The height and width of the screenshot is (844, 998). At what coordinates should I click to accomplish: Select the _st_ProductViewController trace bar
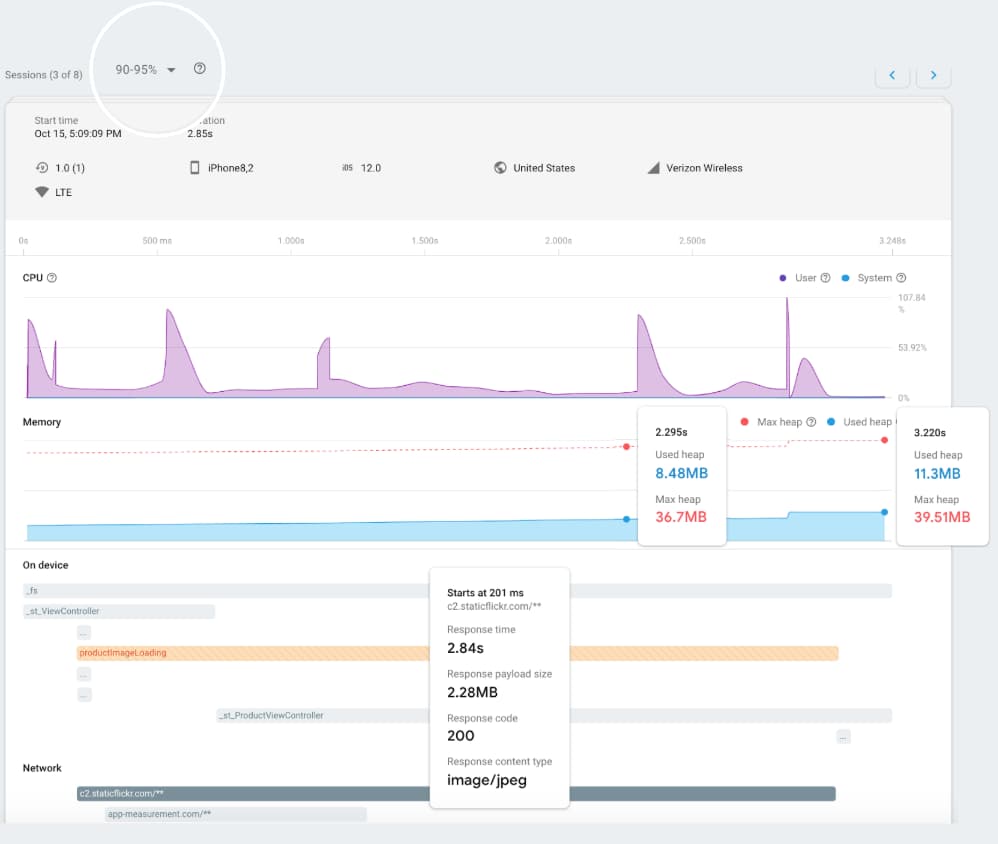pos(554,715)
